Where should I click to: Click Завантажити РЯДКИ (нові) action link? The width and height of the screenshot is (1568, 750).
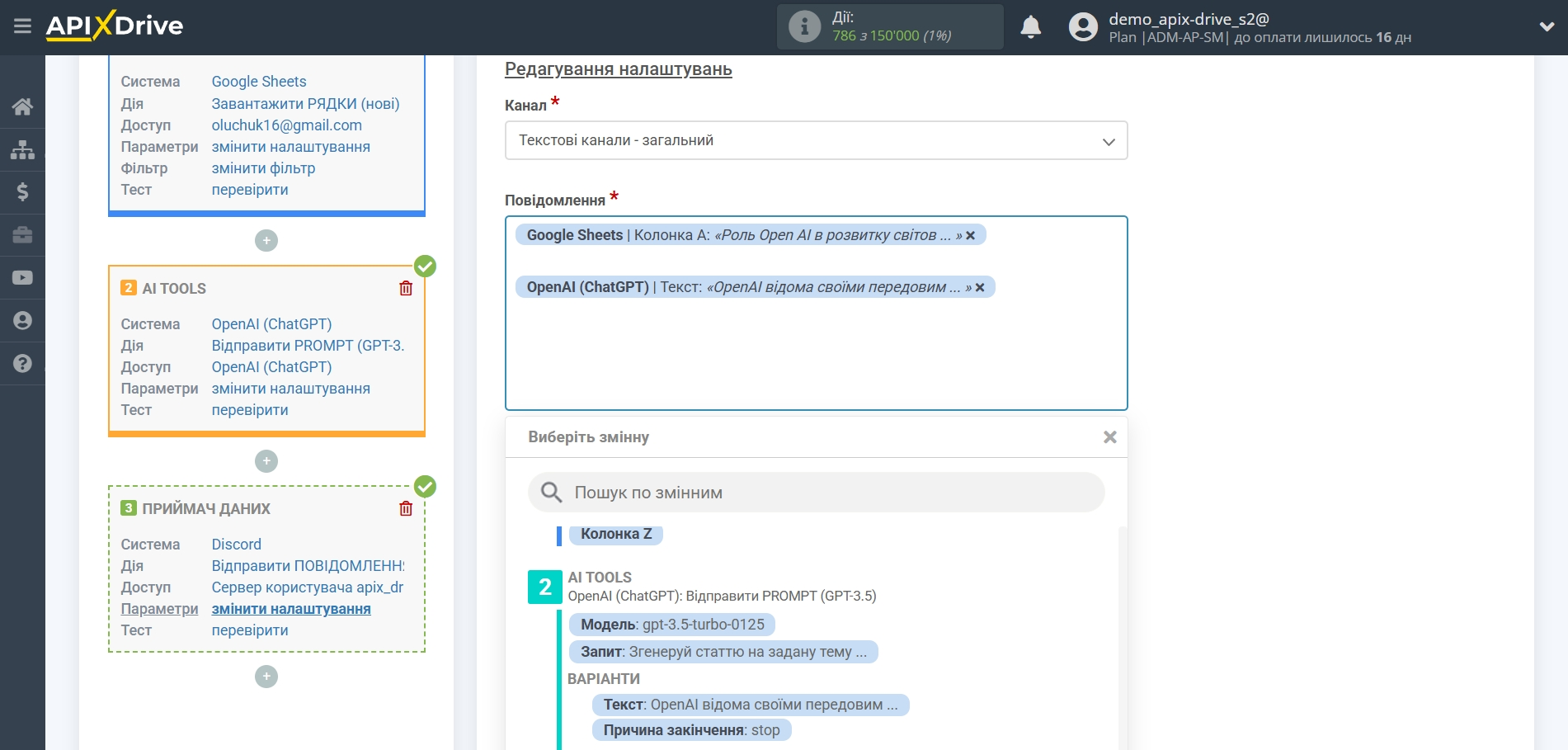[x=305, y=104]
